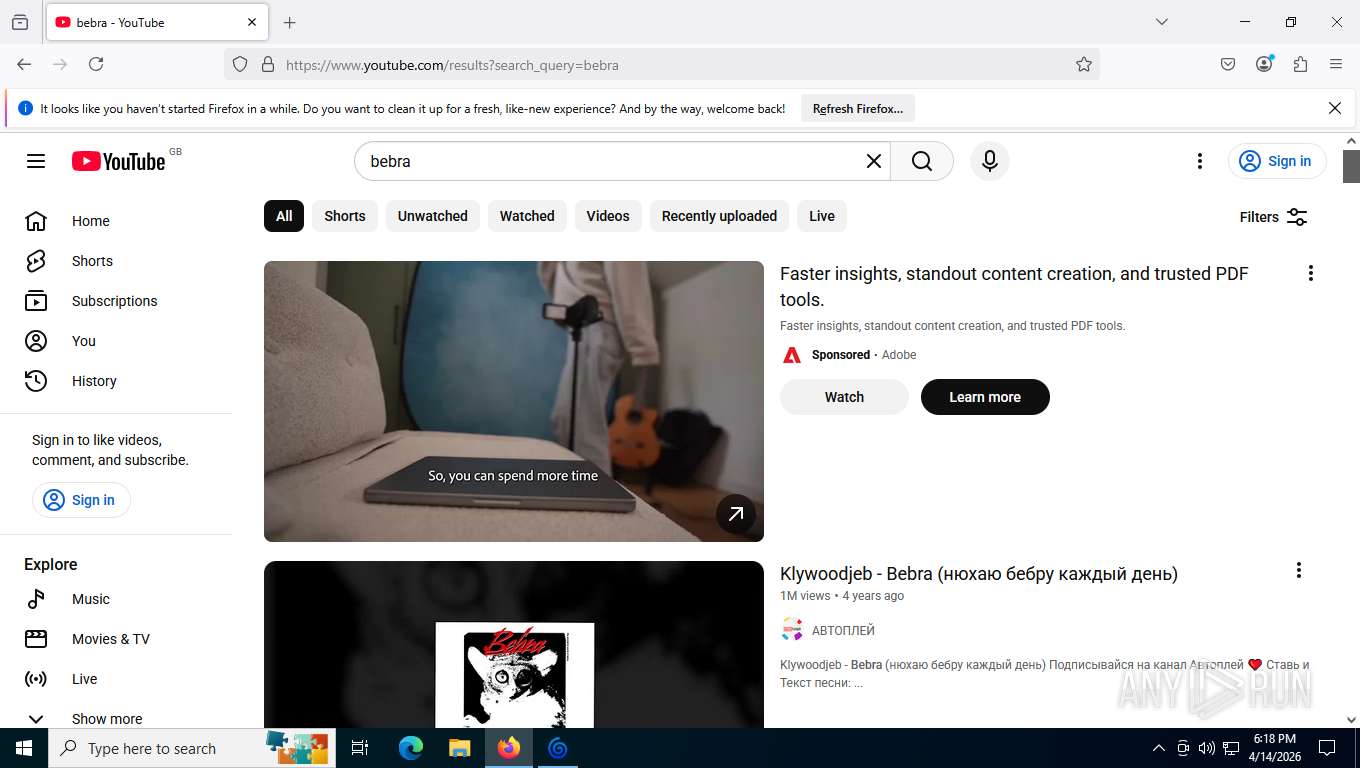
Task: Click the YouTube logo
Action: click(119, 161)
